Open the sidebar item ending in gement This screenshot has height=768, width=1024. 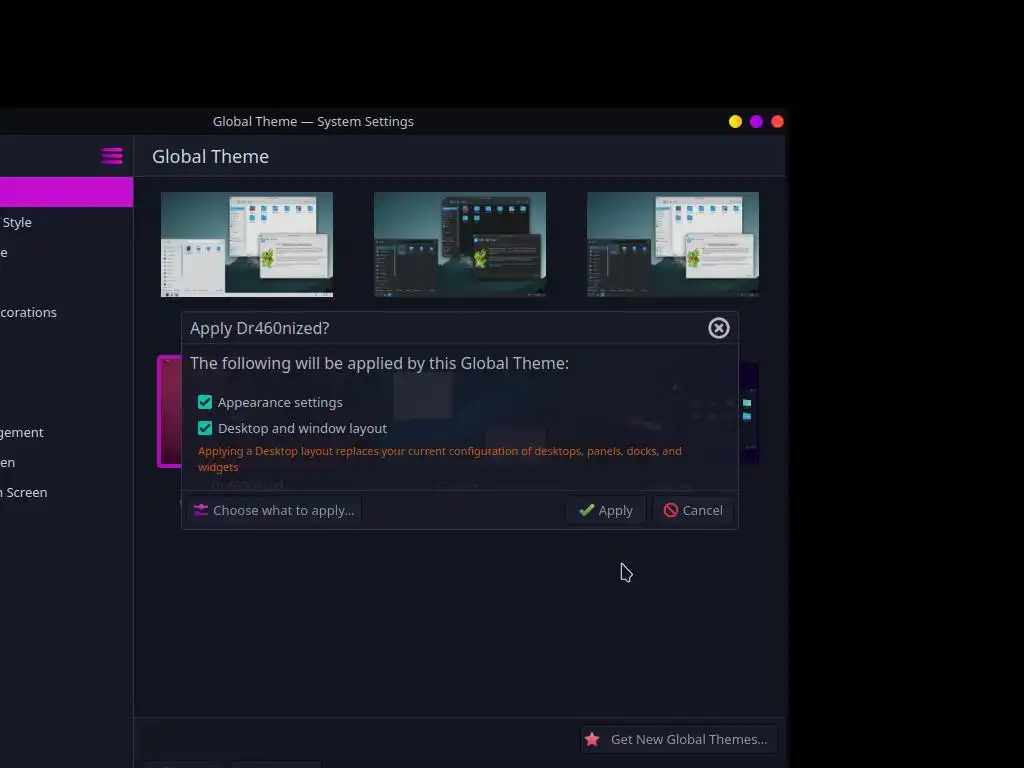(x=67, y=432)
